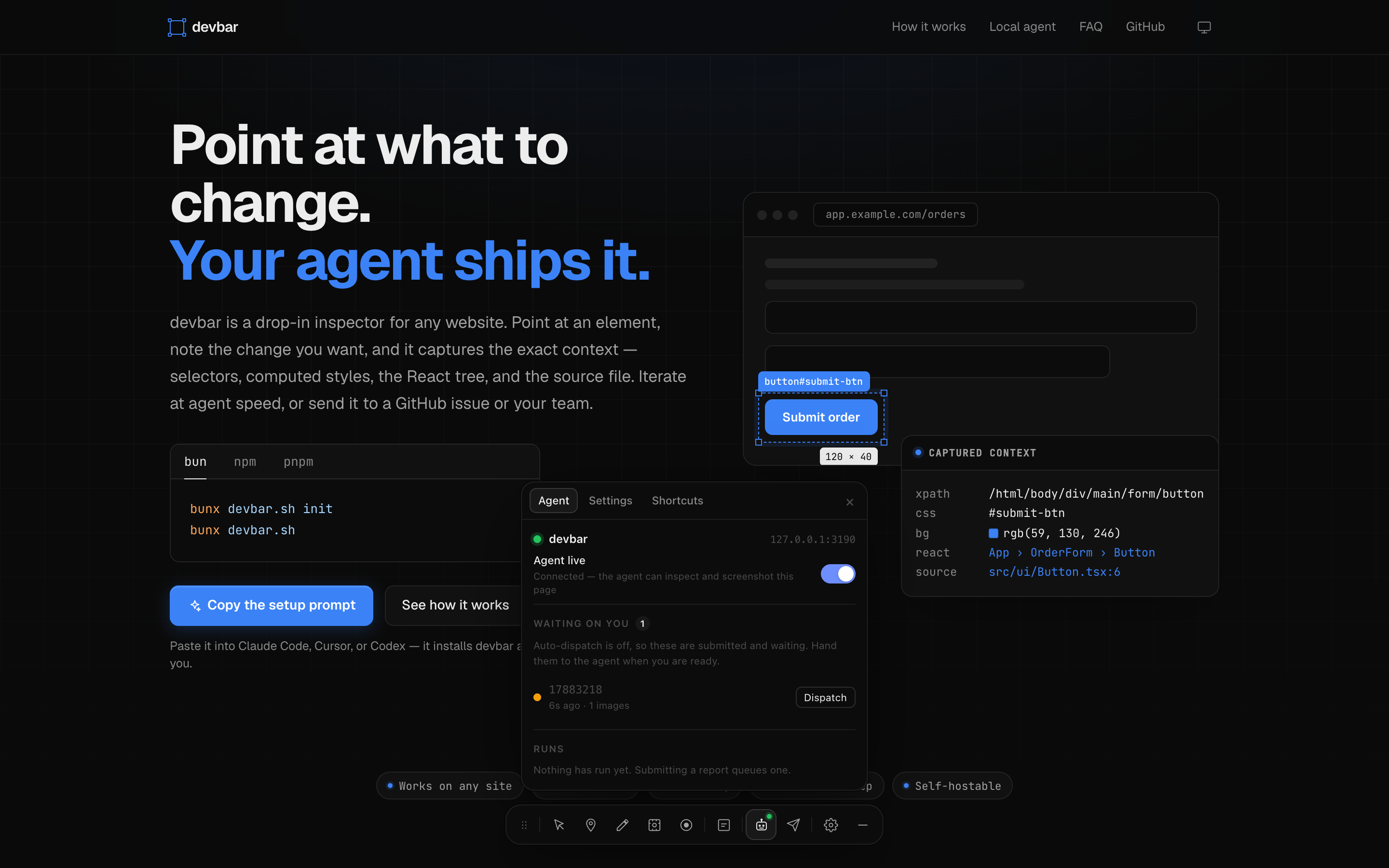Open the Agent tab in panel
The height and width of the screenshot is (868, 1389).
tap(553, 501)
